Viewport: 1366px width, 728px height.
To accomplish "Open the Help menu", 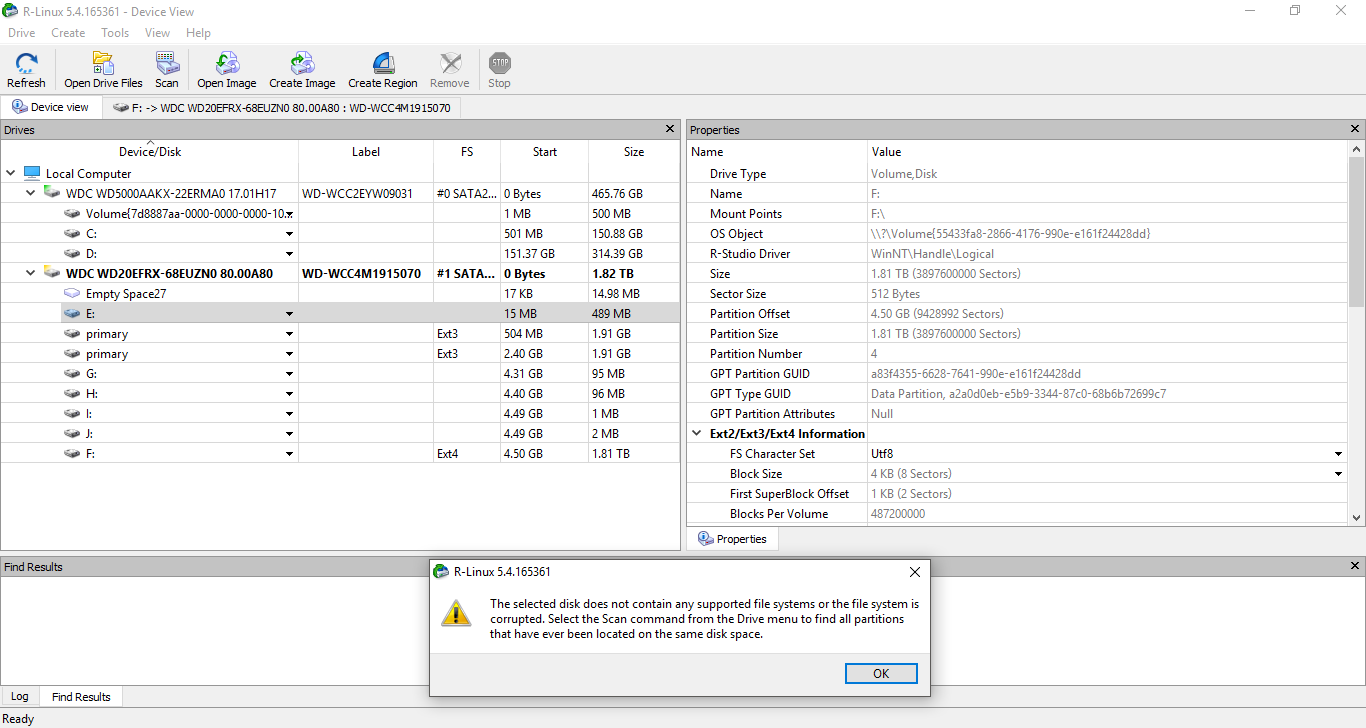I will pyautogui.click(x=198, y=33).
